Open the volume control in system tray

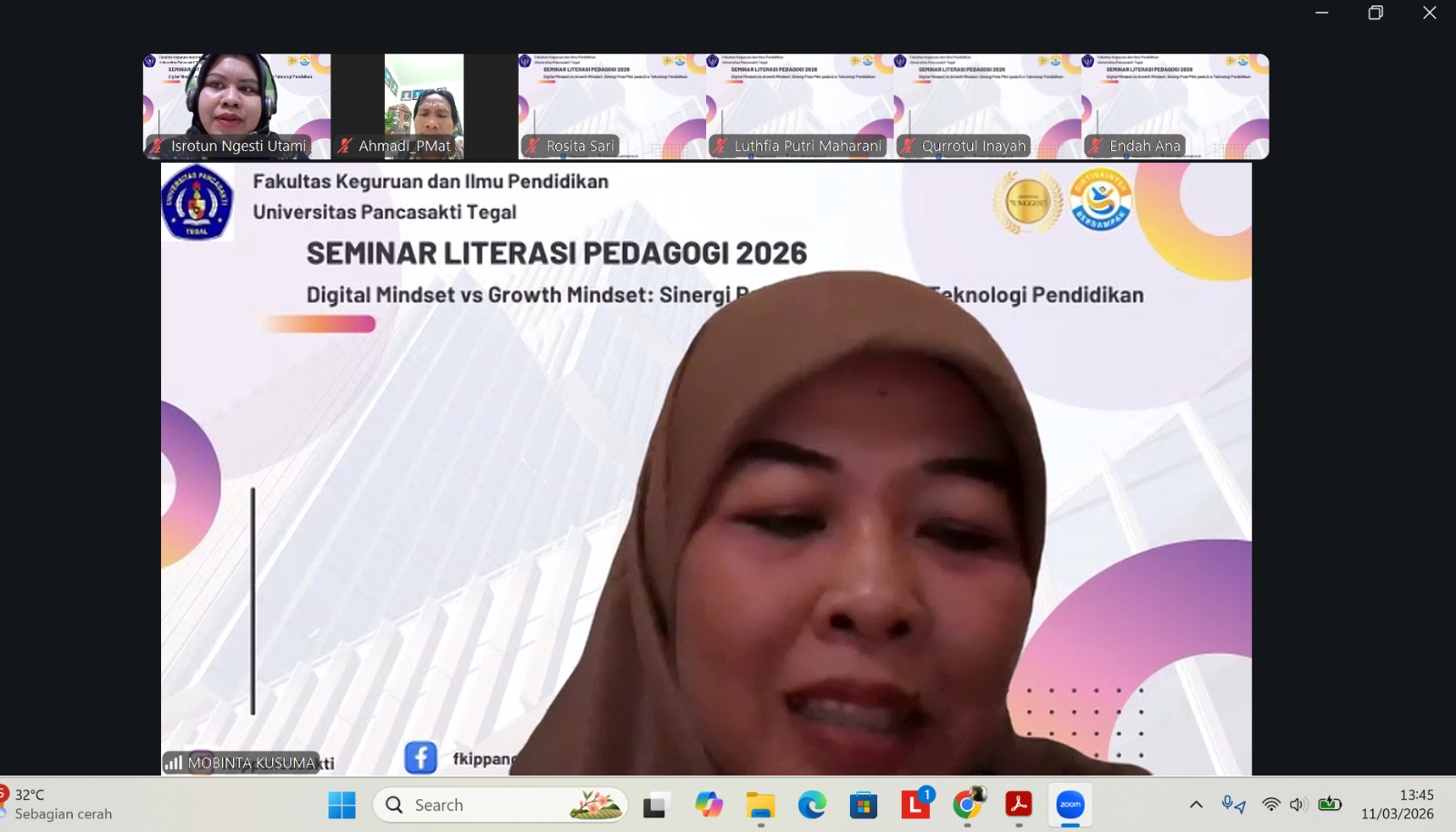[1299, 805]
